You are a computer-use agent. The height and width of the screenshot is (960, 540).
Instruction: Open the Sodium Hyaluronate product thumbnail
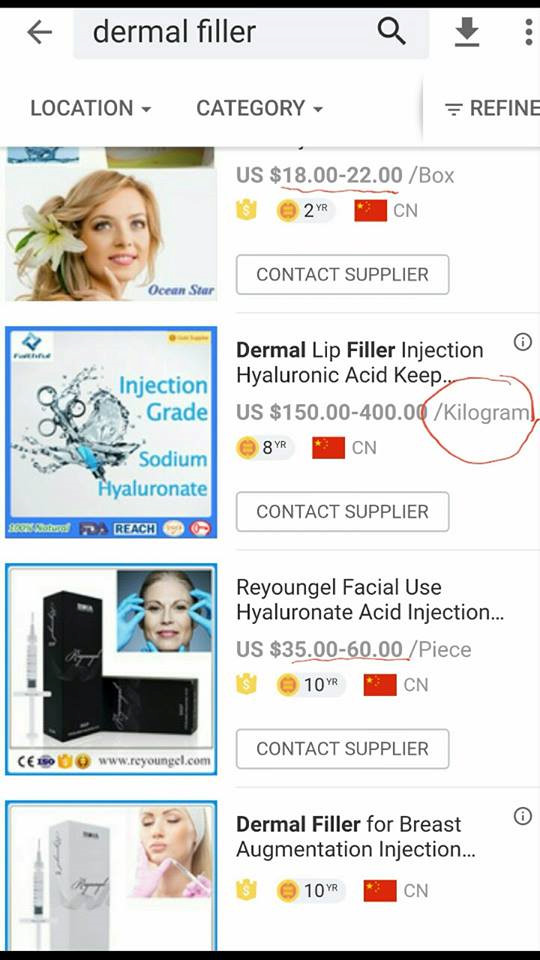coord(111,432)
